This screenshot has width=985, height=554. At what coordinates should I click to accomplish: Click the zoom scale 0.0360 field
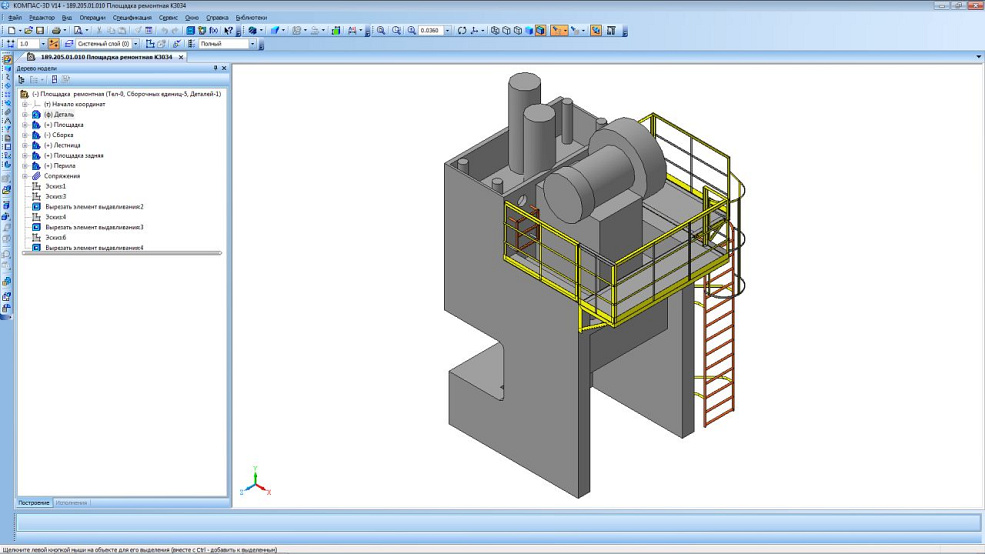click(430, 31)
